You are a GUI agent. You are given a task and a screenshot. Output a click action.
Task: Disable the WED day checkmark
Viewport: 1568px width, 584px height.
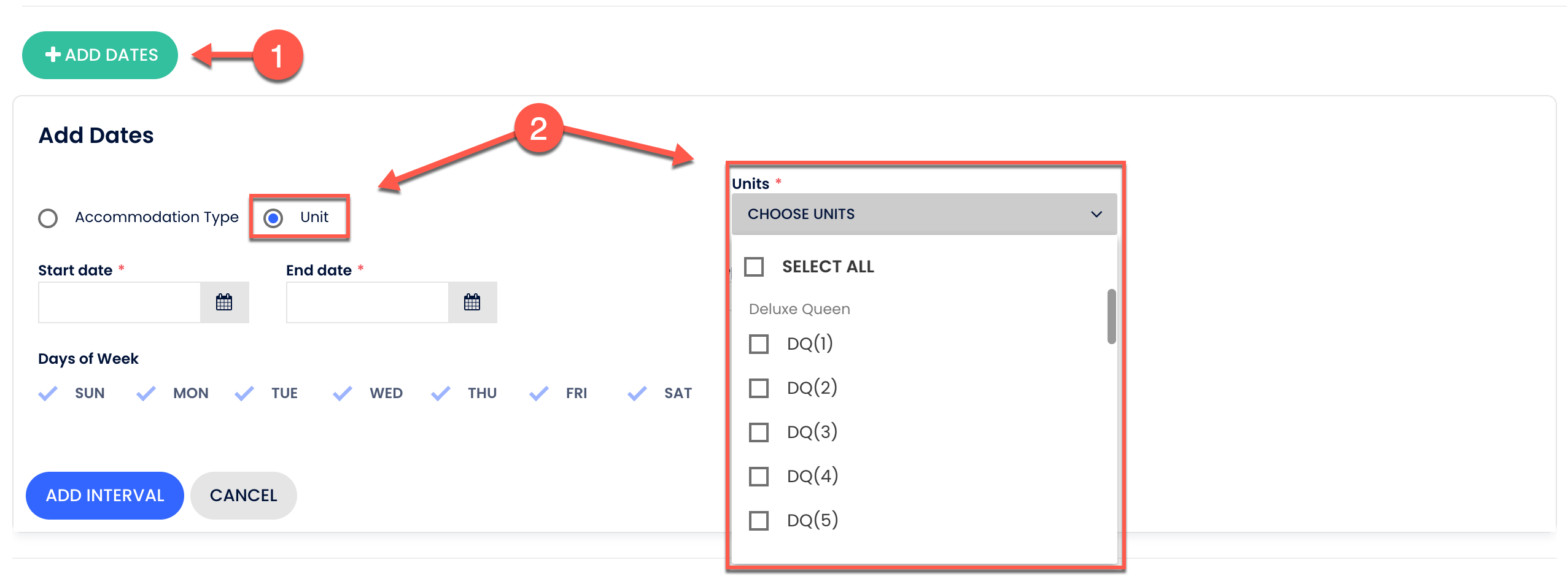pyautogui.click(x=342, y=393)
